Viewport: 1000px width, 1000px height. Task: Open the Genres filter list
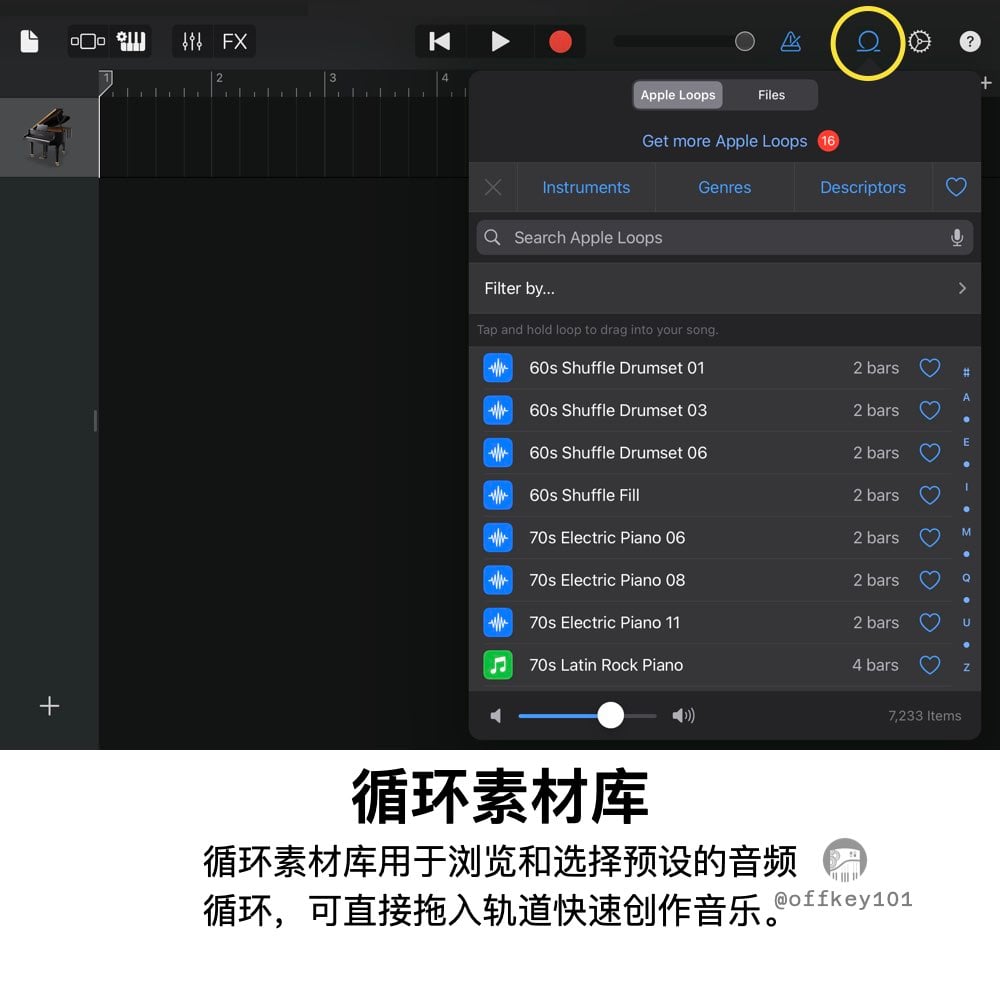pyautogui.click(x=724, y=187)
